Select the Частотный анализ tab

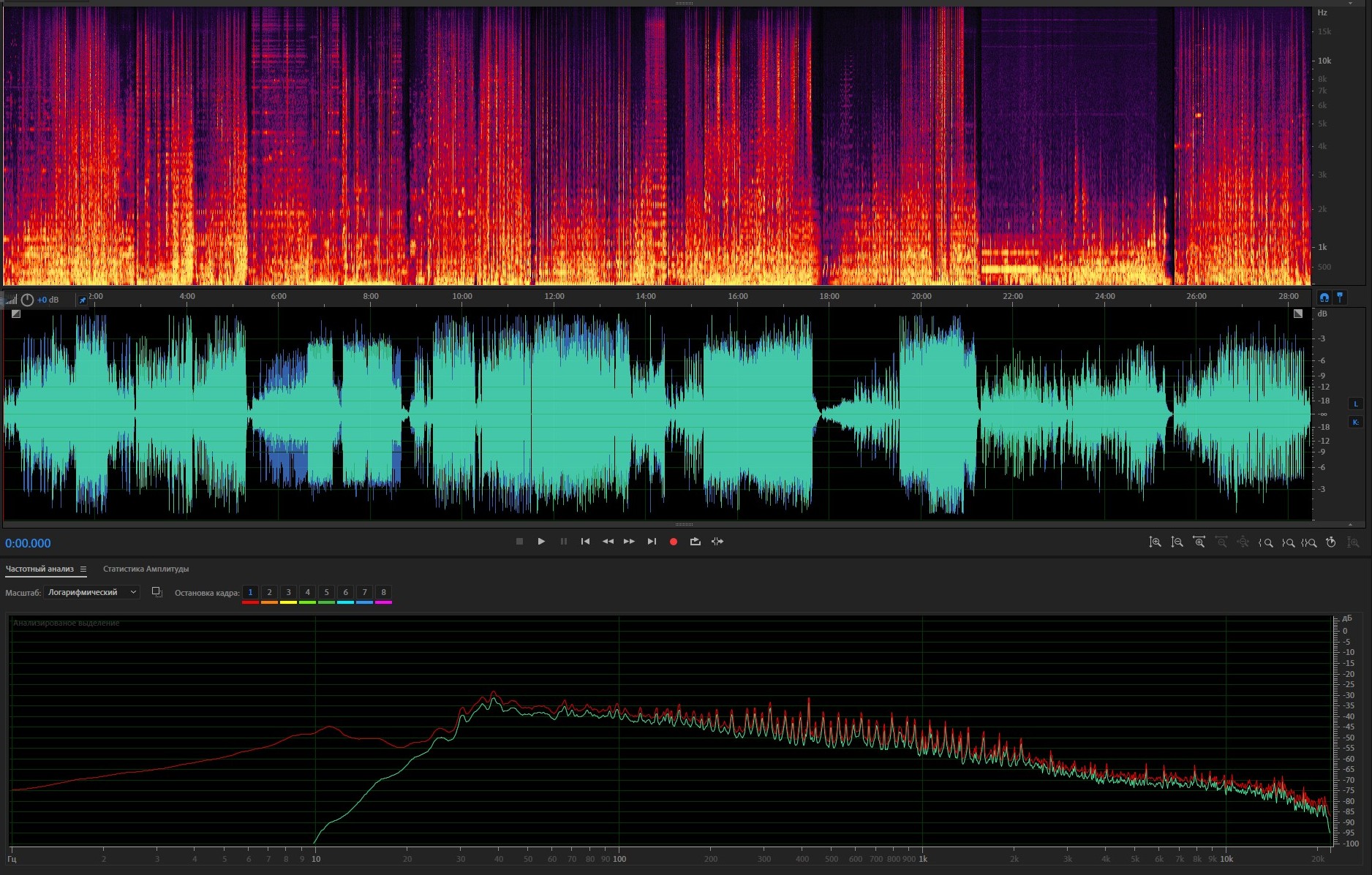pos(39,569)
